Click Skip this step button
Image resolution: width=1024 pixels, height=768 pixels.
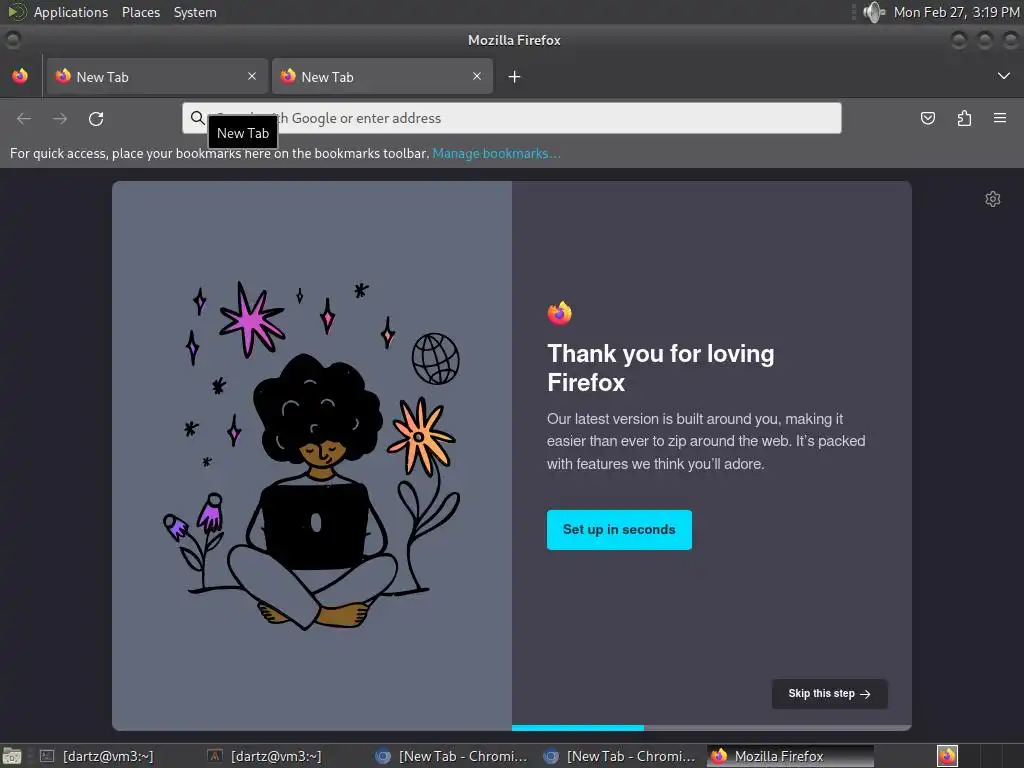[x=829, y=694]
